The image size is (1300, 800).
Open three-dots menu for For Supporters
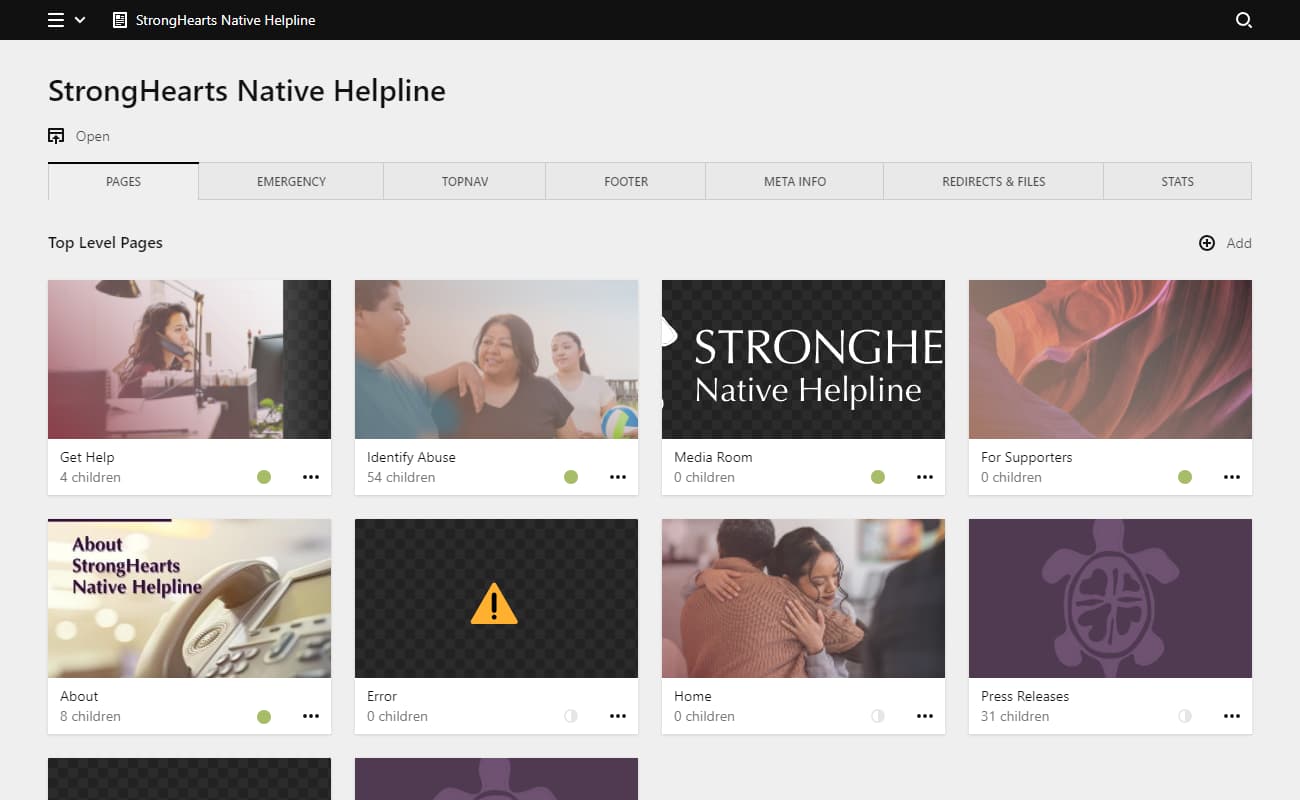click(x=1232, y=477)
